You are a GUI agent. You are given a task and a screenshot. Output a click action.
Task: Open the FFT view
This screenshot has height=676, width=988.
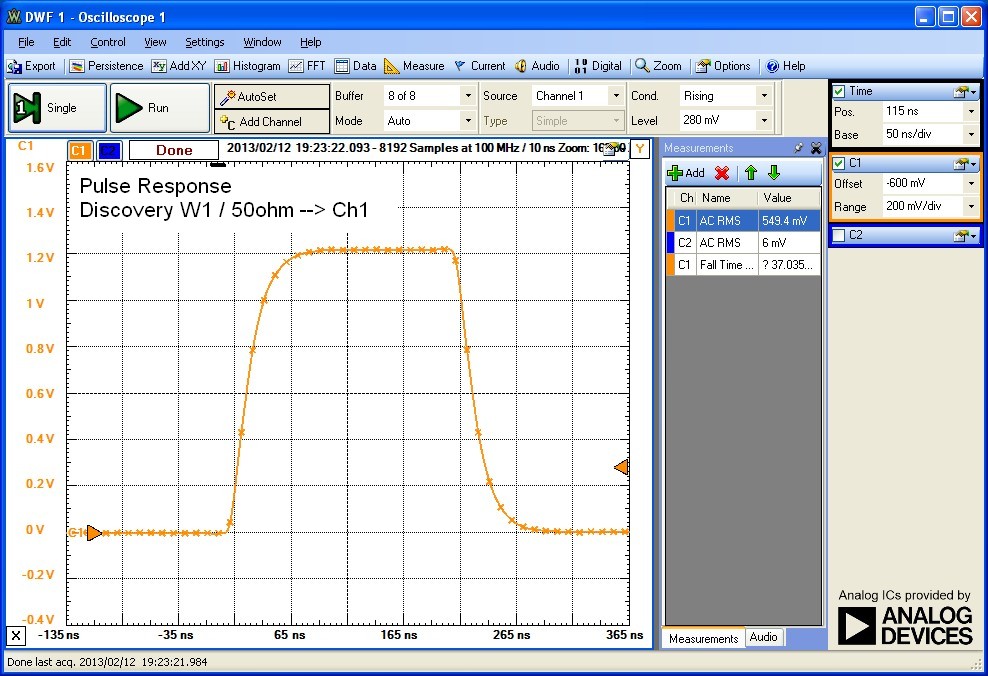(308, 66)
